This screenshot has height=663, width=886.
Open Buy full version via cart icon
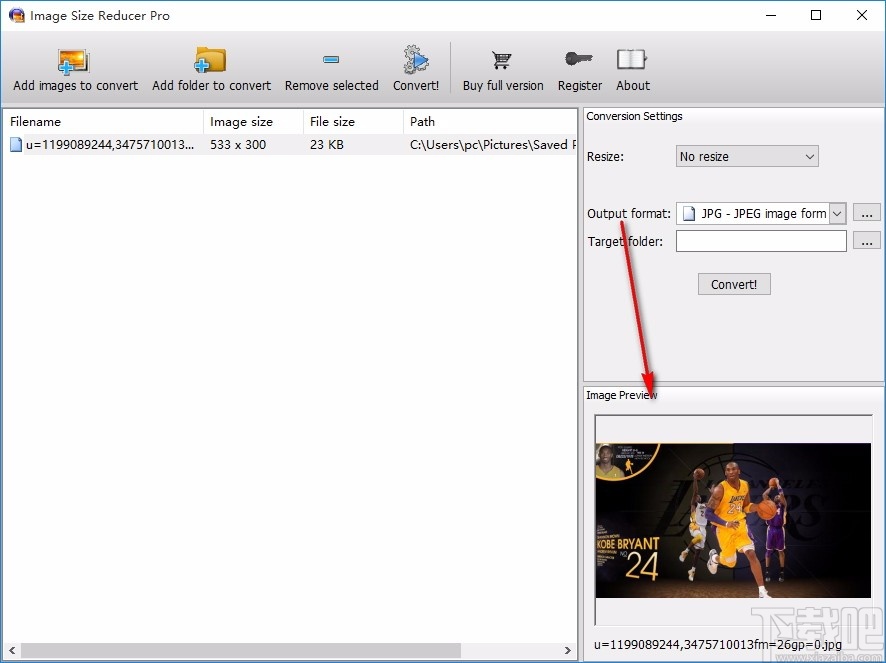pos(502,60)
